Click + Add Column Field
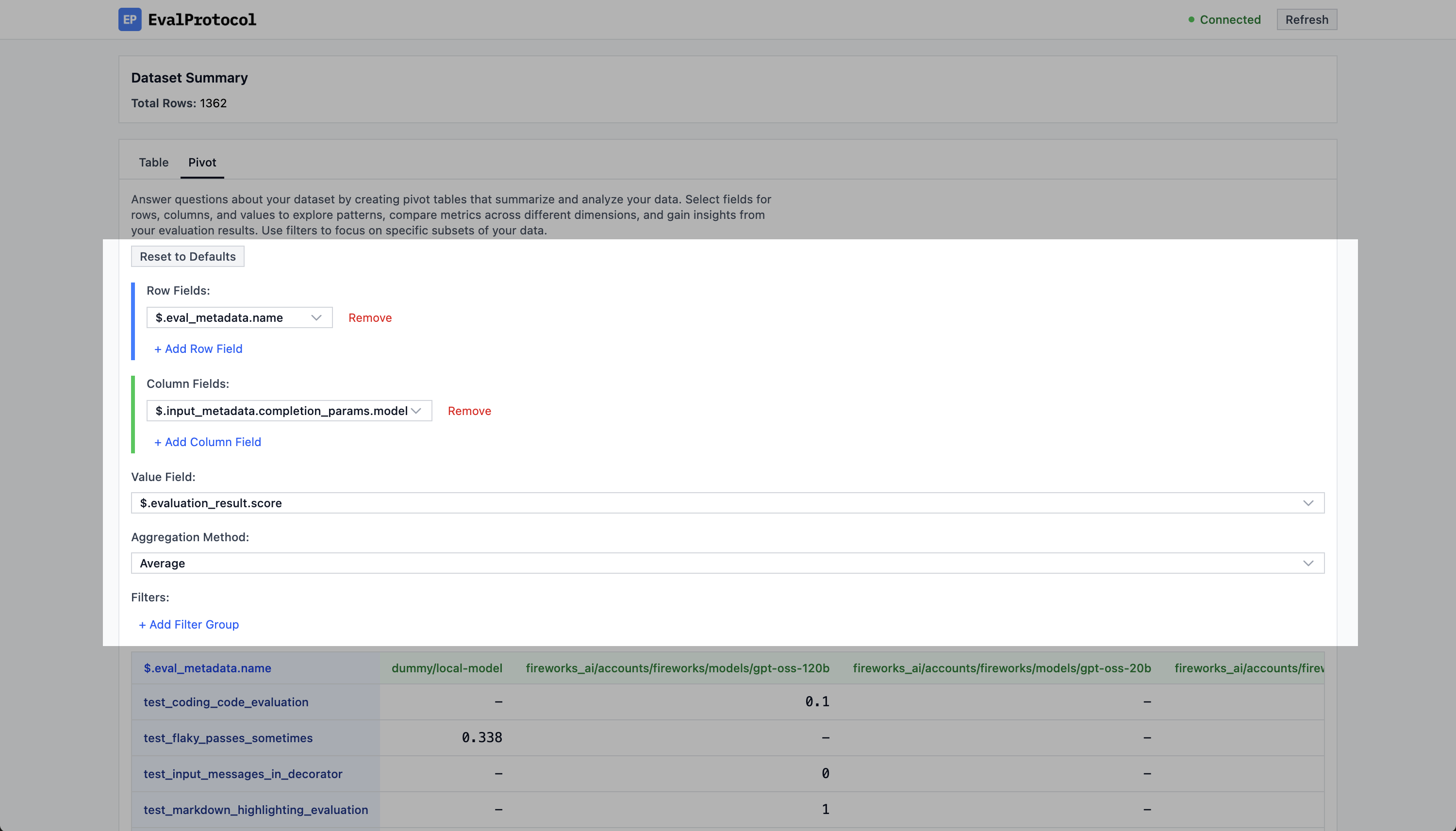1456x831 pixels. point(207,442)
